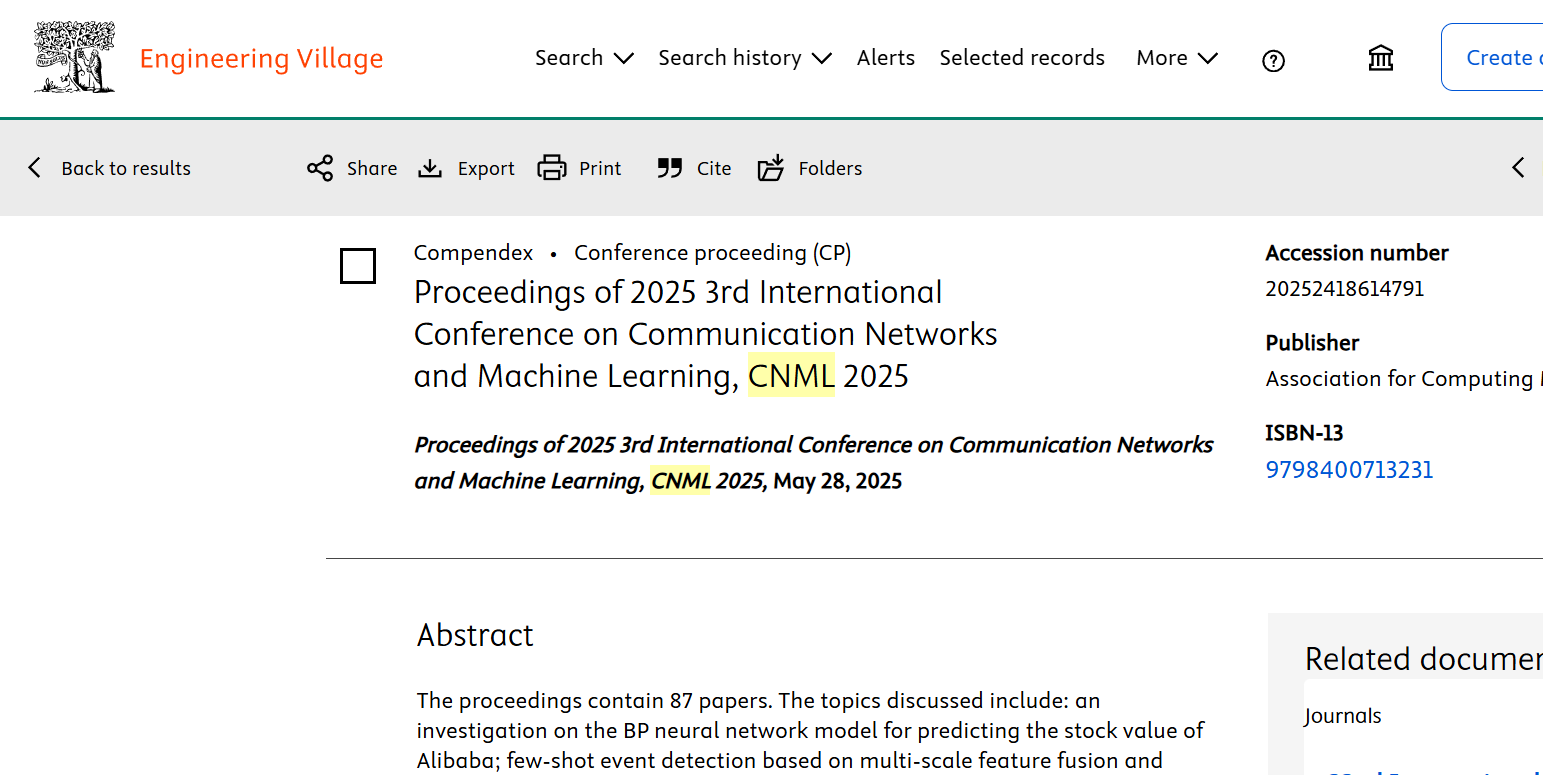Go back to results
Screen dimensions: 1543x775
click(108, 168)
